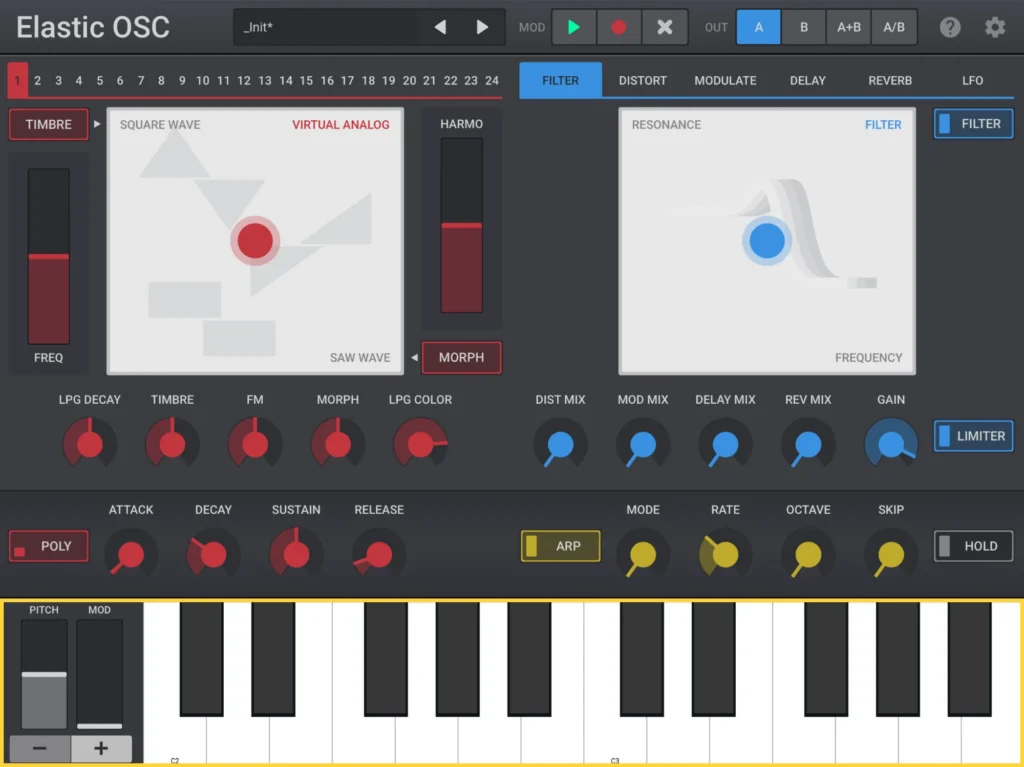The height and width of the screenshot is (767, 1024).
Task: Click the FREQ vertical slider
Action: 48,256
